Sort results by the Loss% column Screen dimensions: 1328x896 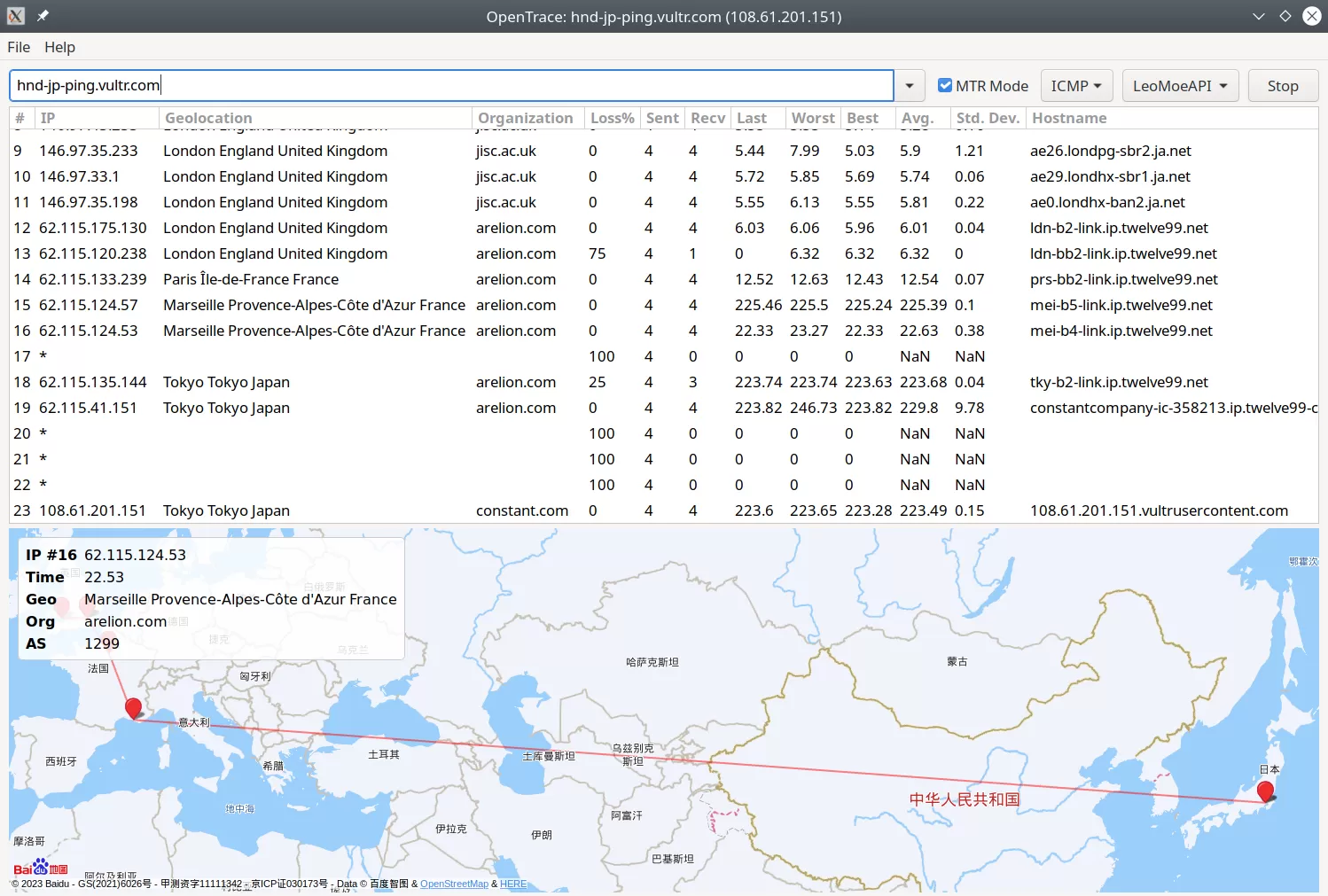coord(612,117)
